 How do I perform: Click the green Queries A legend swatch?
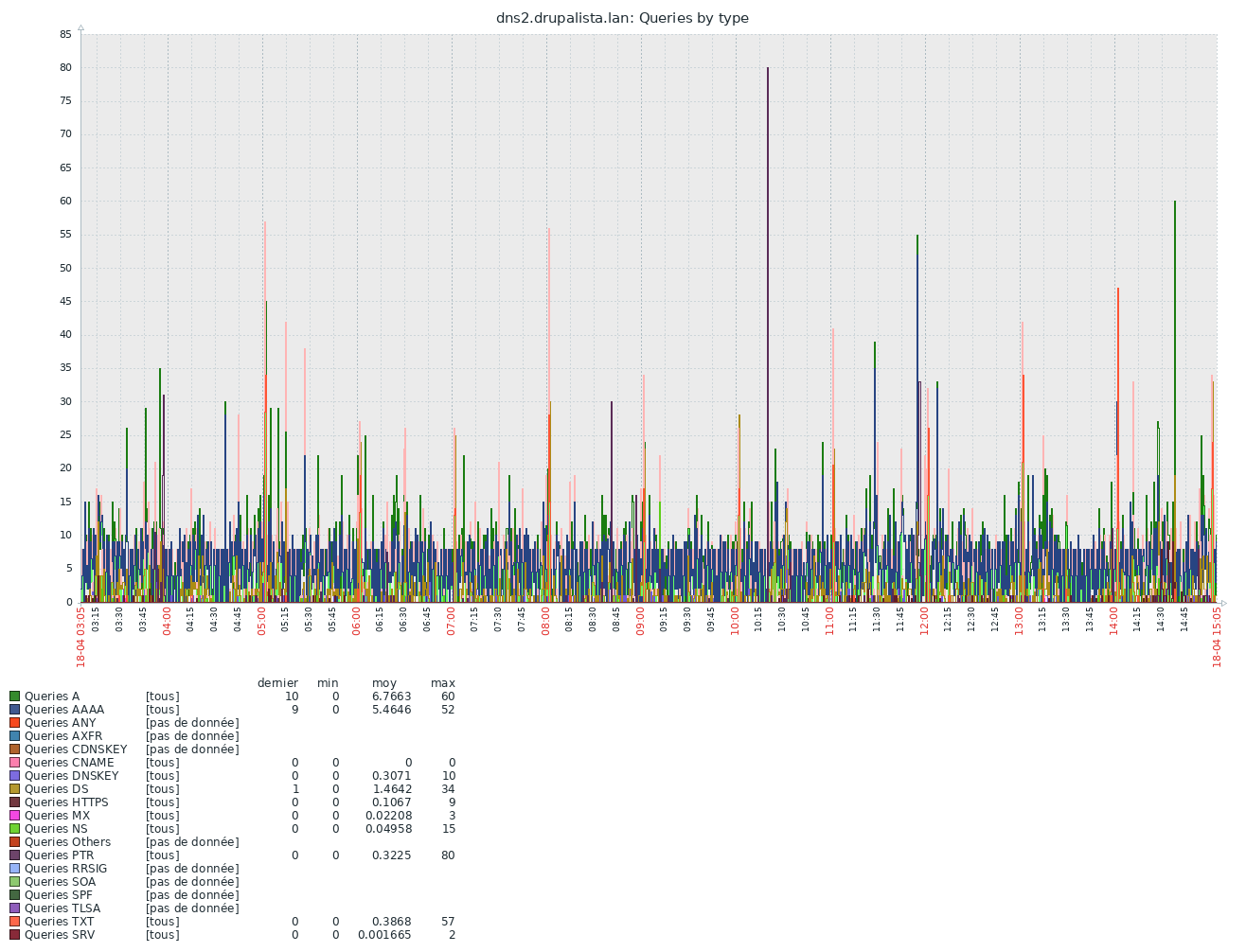(14, 696)
